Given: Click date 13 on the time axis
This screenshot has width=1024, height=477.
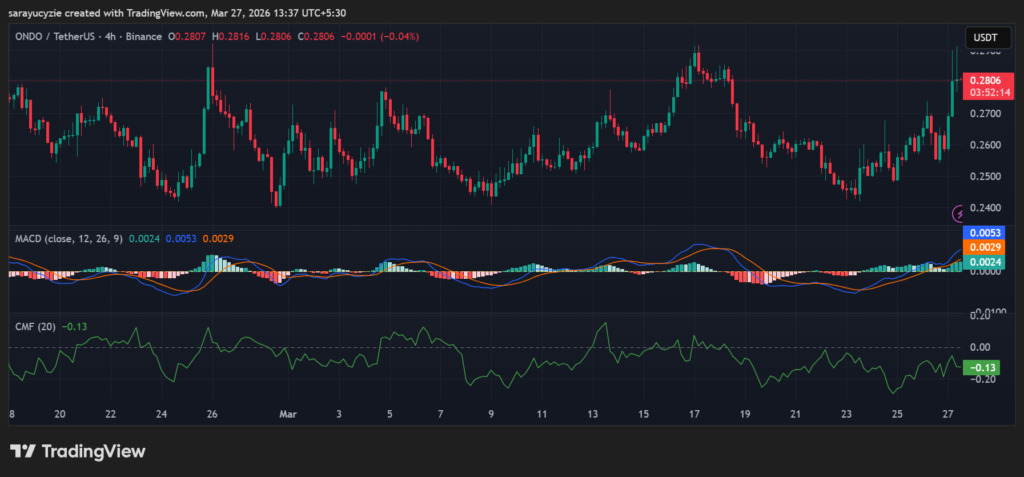Looking at the screenshot, I should pos(592,413).
